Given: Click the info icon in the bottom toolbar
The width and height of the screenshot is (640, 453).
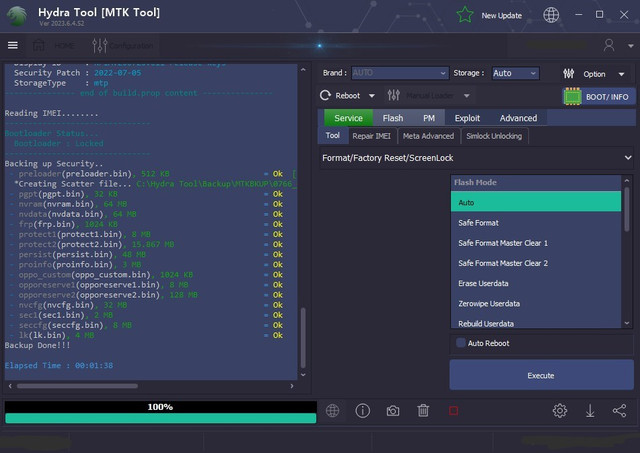Looking at the screenshot, I should coord(362,411).
